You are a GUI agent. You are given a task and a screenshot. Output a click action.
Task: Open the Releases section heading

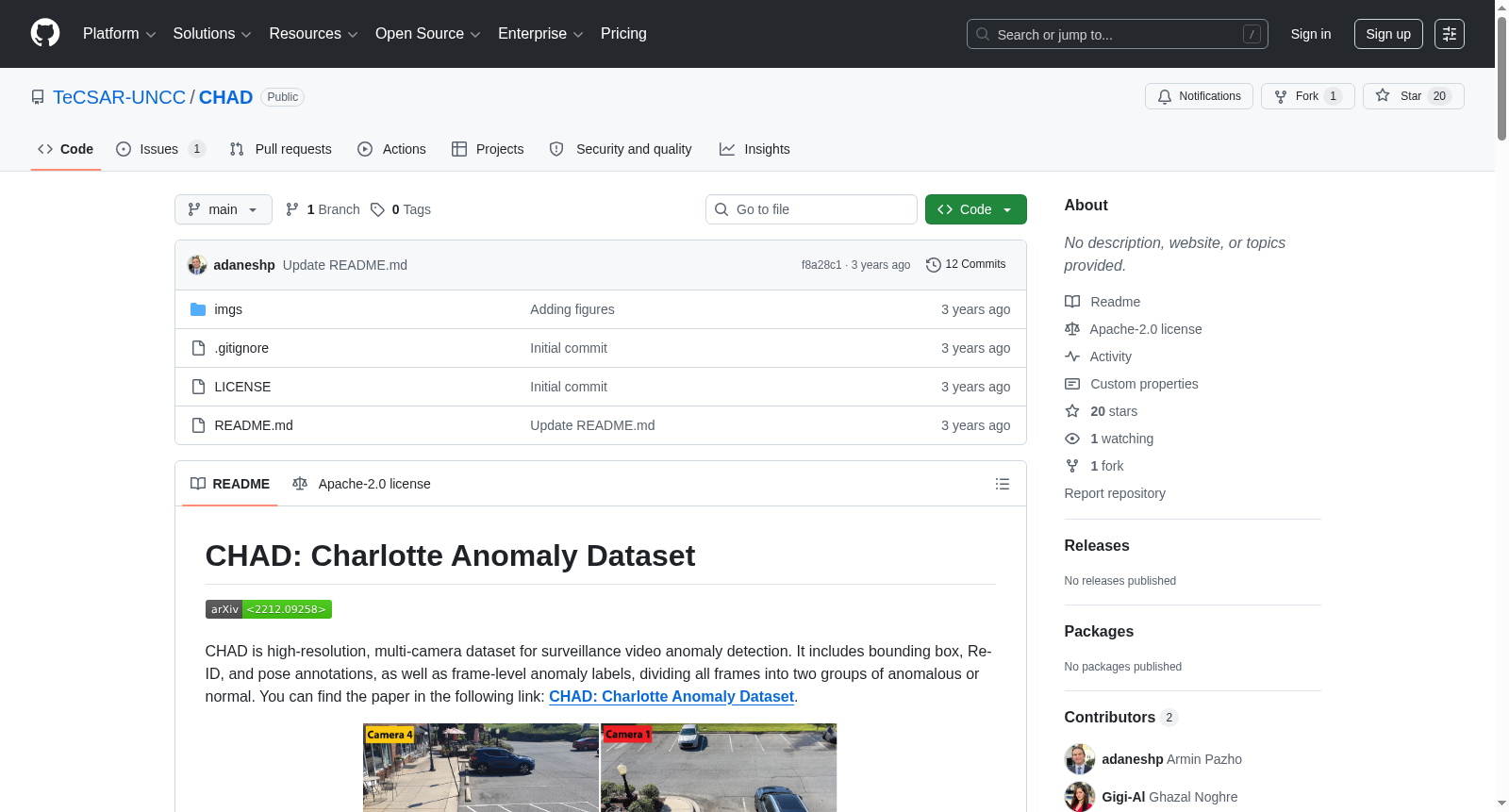pyautogui.click(x=1097, y=545)
